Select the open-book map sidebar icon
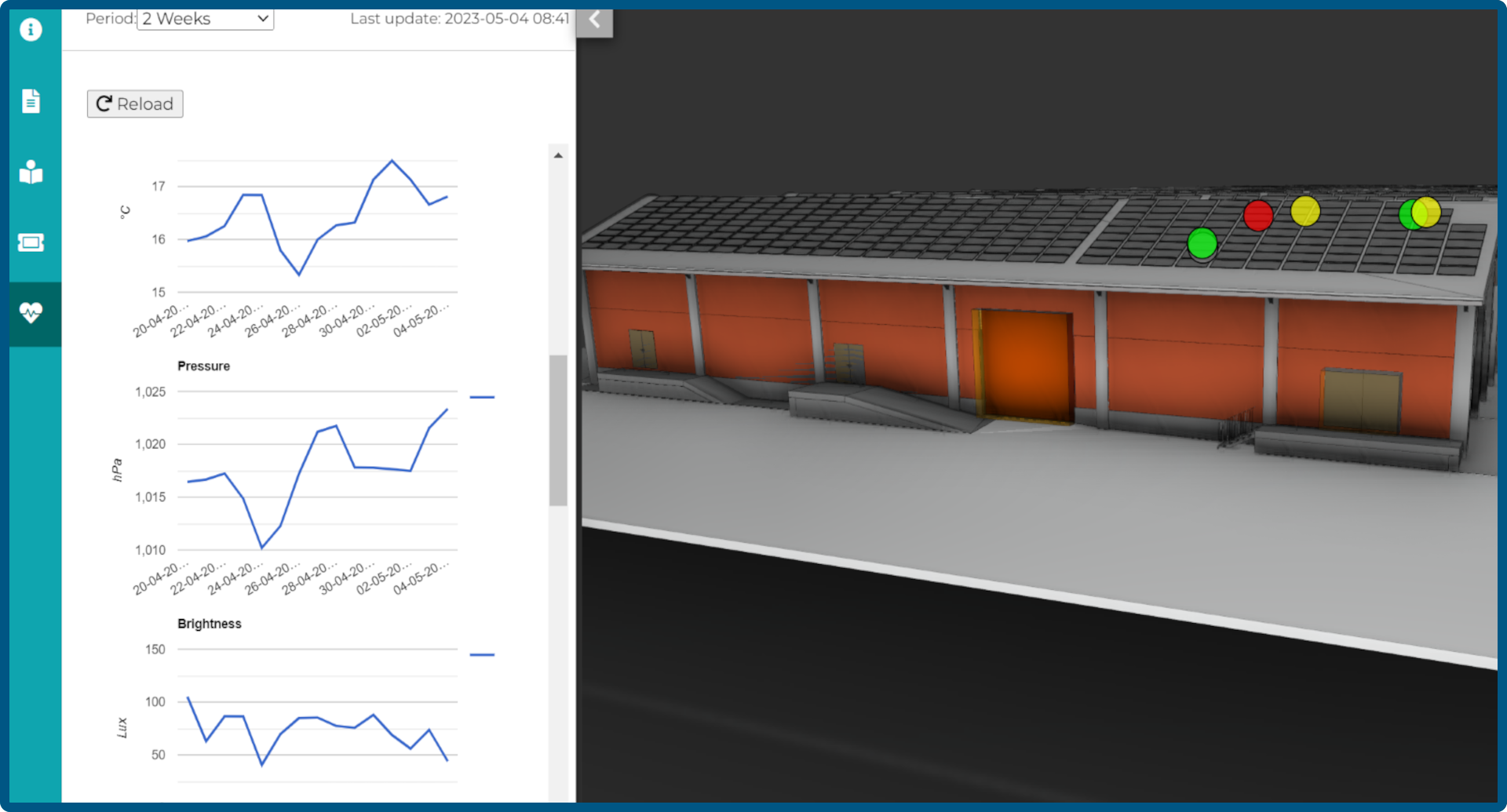1507x812 pixels. pos(31,173)
